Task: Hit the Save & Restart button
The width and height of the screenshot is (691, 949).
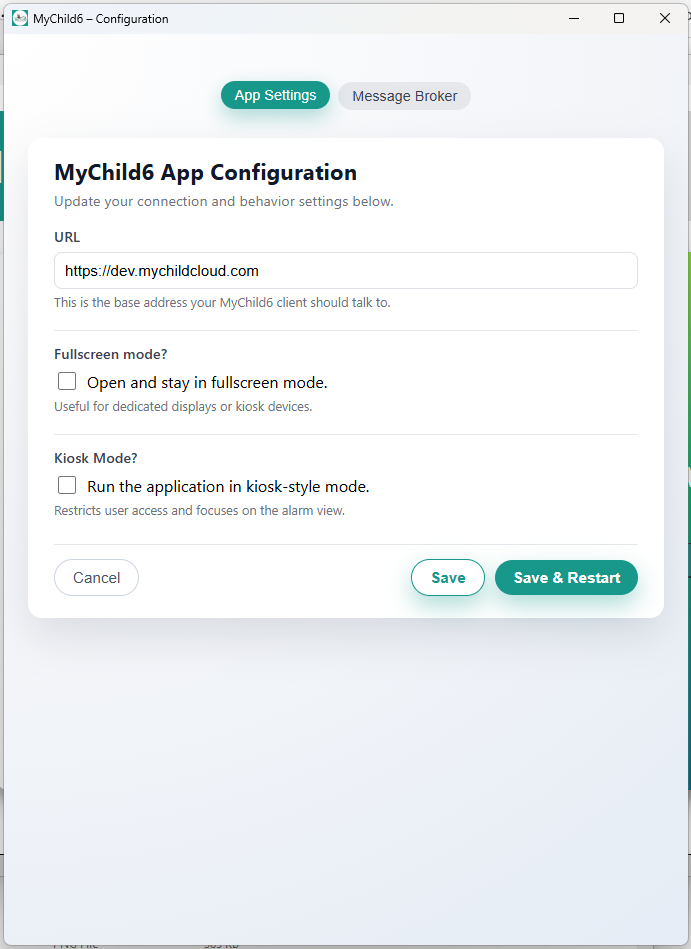Action: (566, 578)
